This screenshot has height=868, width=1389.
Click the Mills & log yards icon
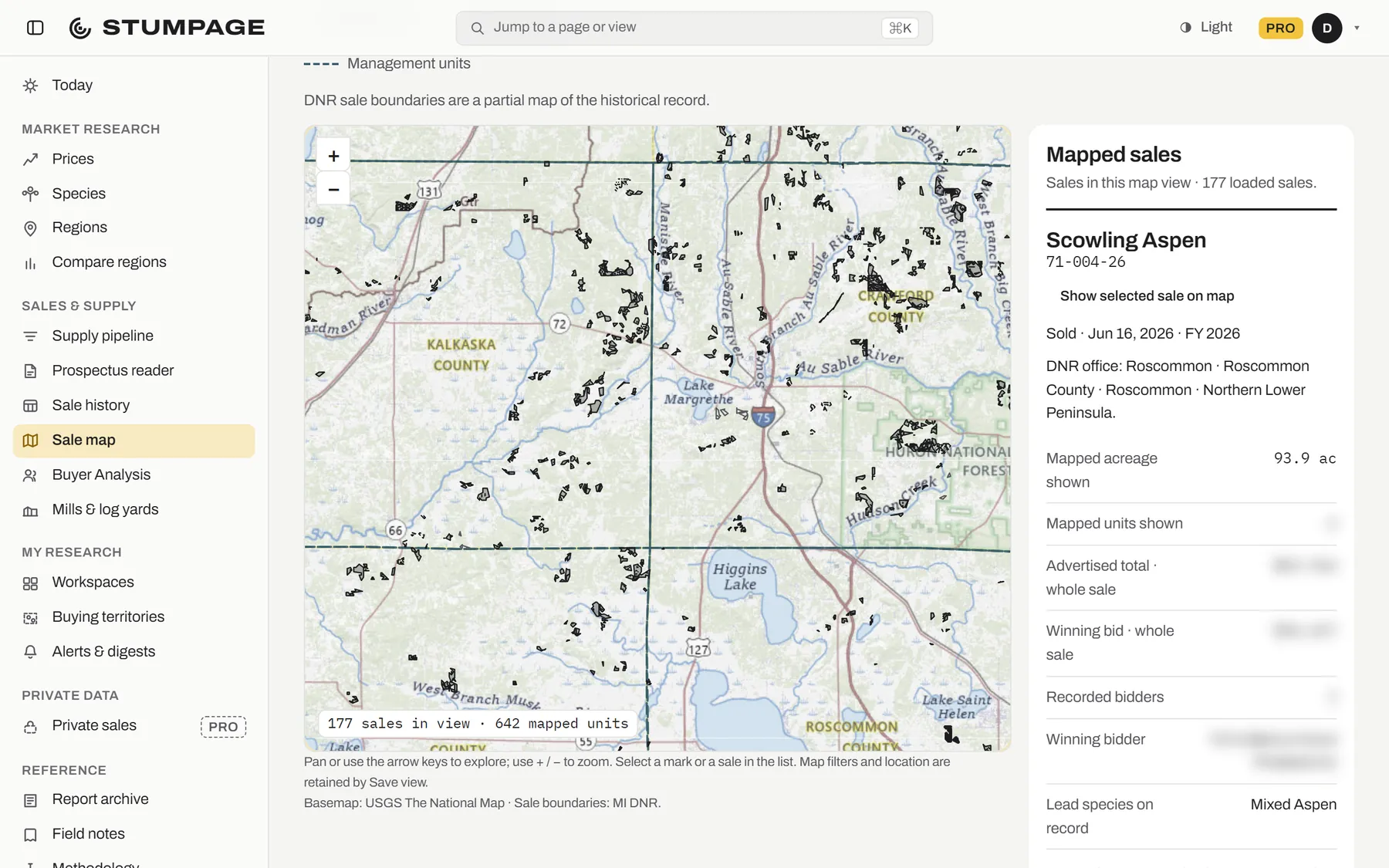click(x=30, y=510)
